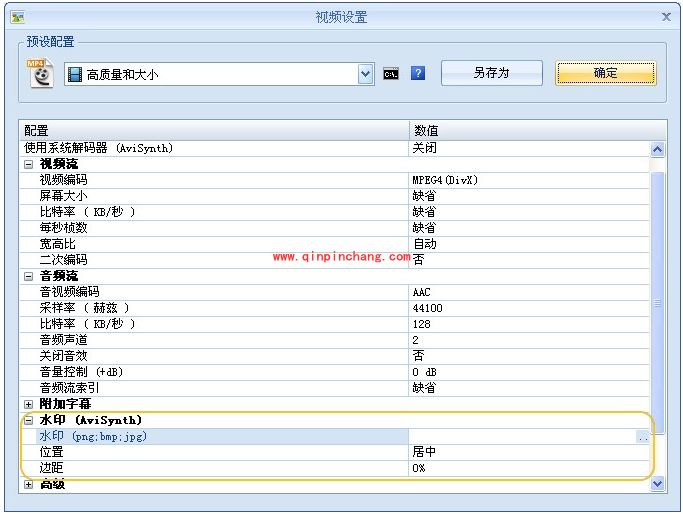Click the 缺省 value for 每秒帧数
Image resolution: width=683 pixels, height=514 pixels.
click(424, 228)
